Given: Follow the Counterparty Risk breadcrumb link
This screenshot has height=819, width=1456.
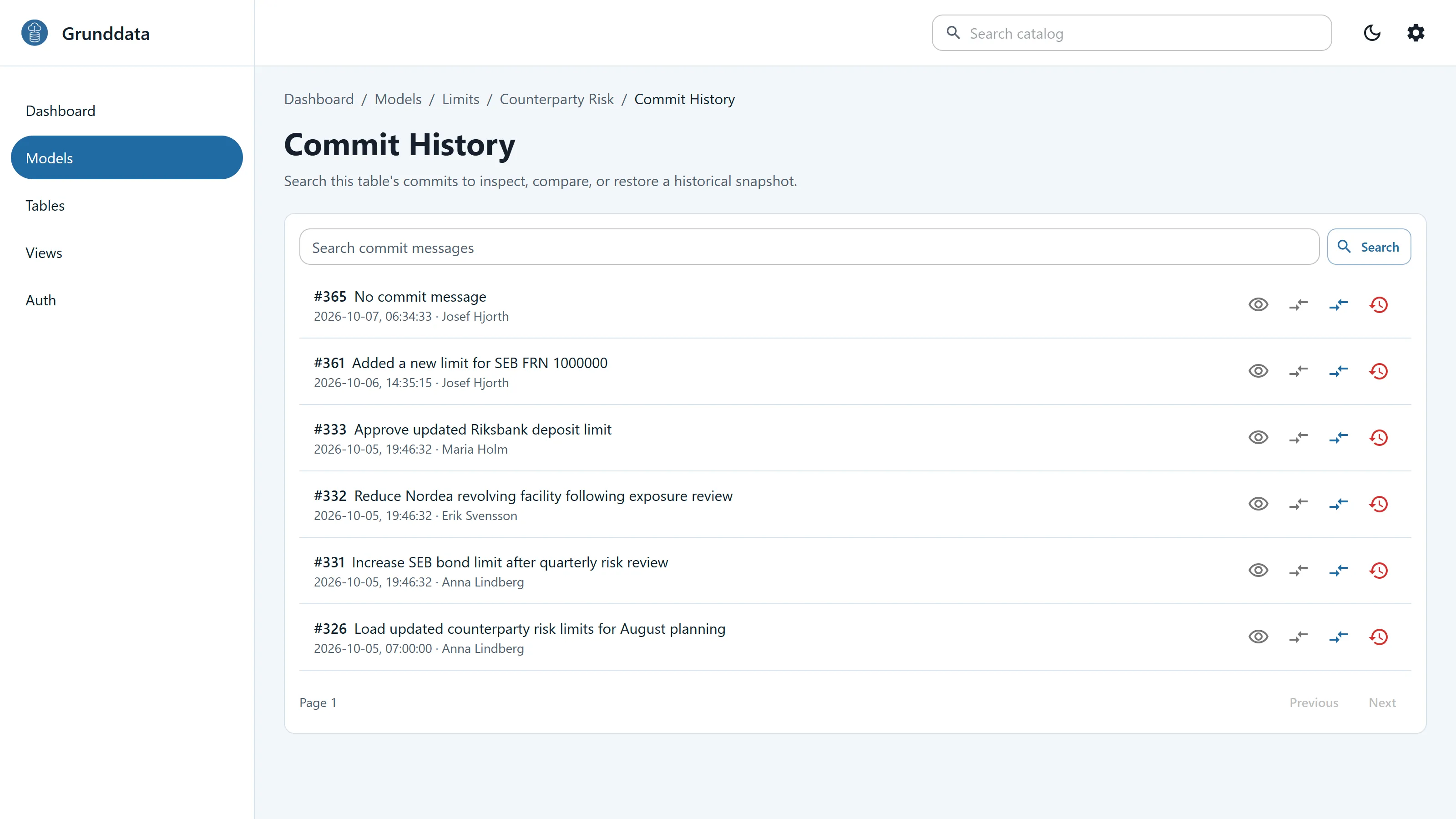Looking at the screenshot, I should pyautogui.click(x=556, y=99).
